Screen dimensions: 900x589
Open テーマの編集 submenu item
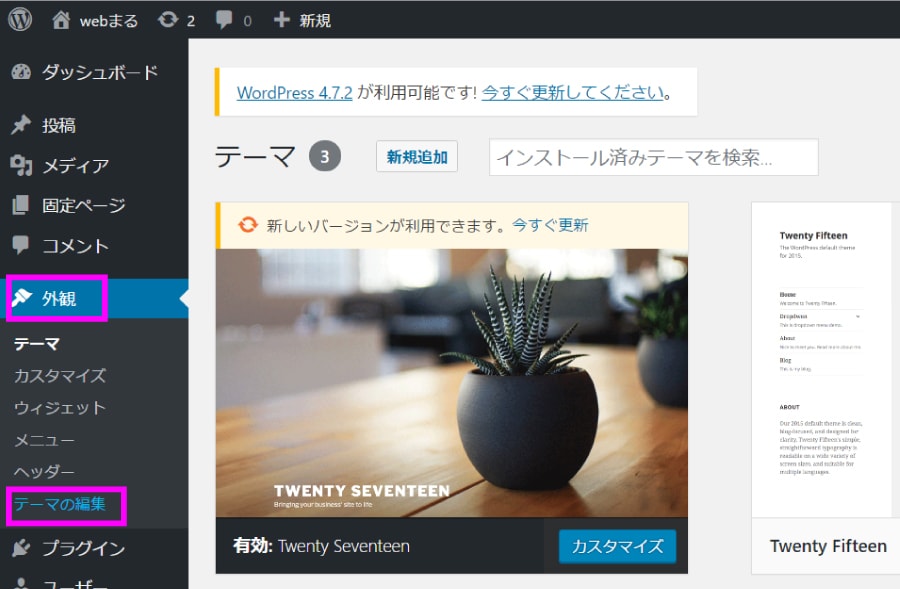[60, 504]
